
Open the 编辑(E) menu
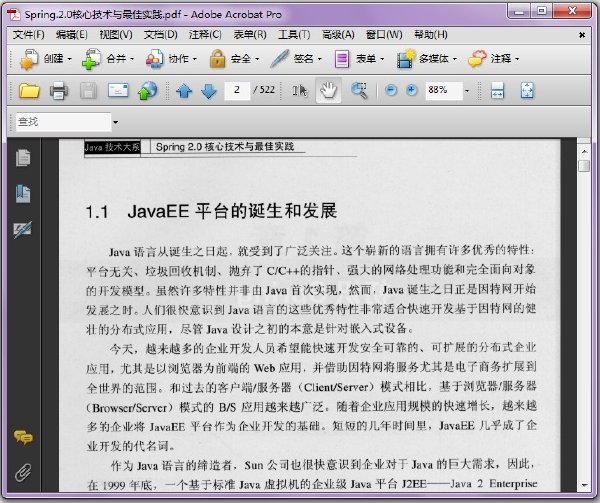72,35
